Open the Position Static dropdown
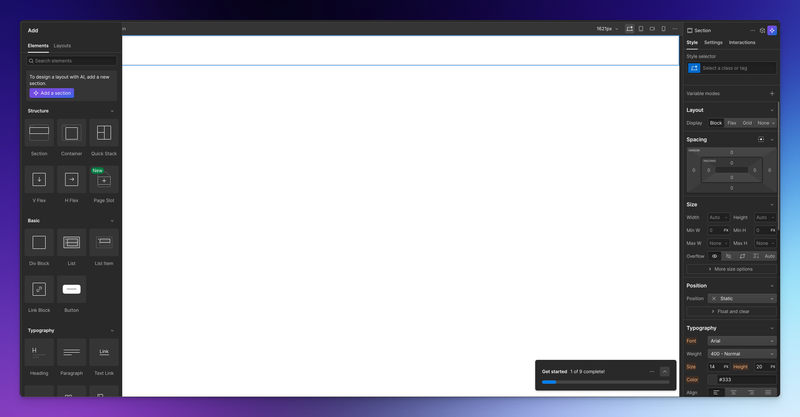The width and height of the screenshot is (800, 417). pos(742,299)
